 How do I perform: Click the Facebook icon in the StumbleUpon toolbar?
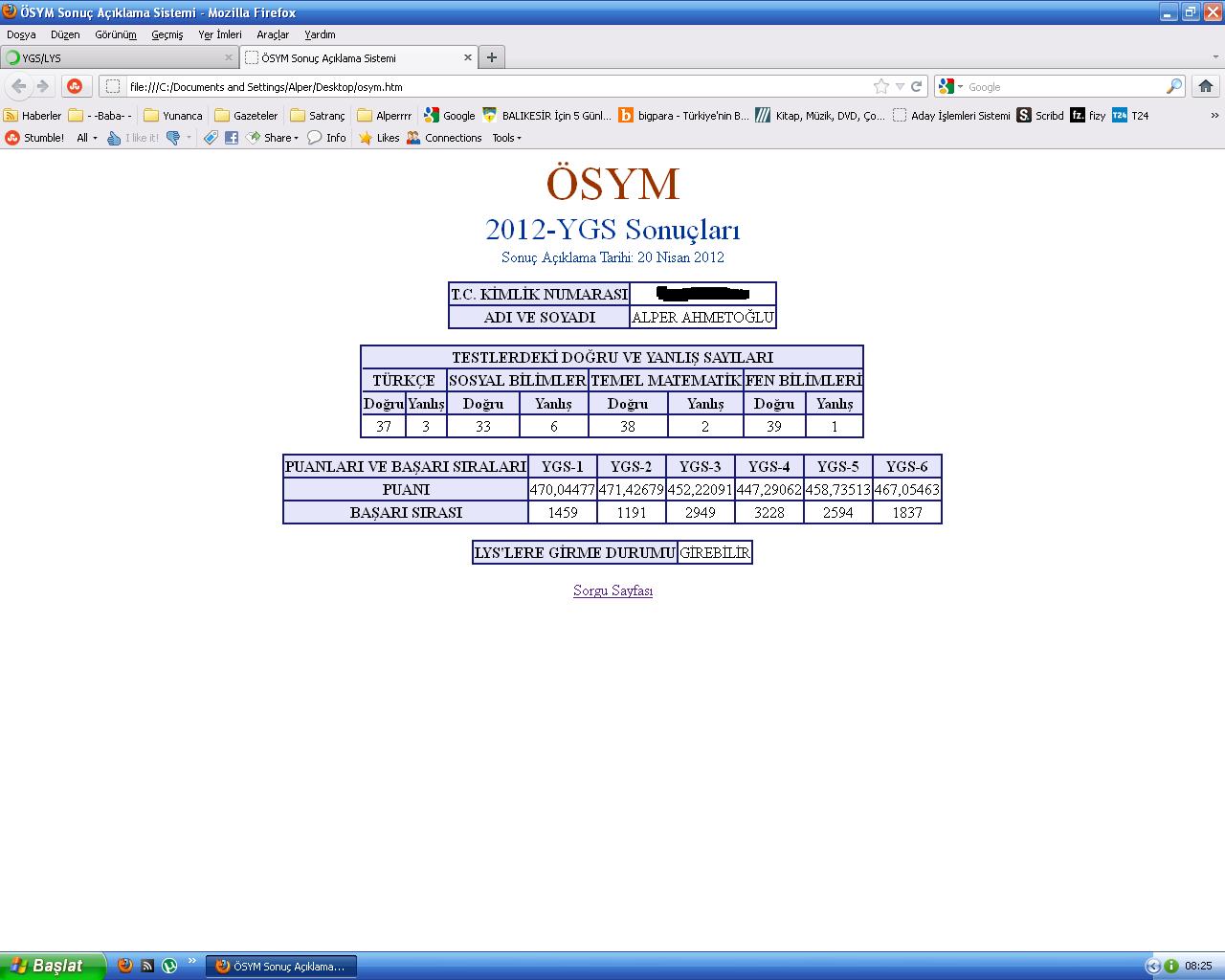[x=232, y=138]
